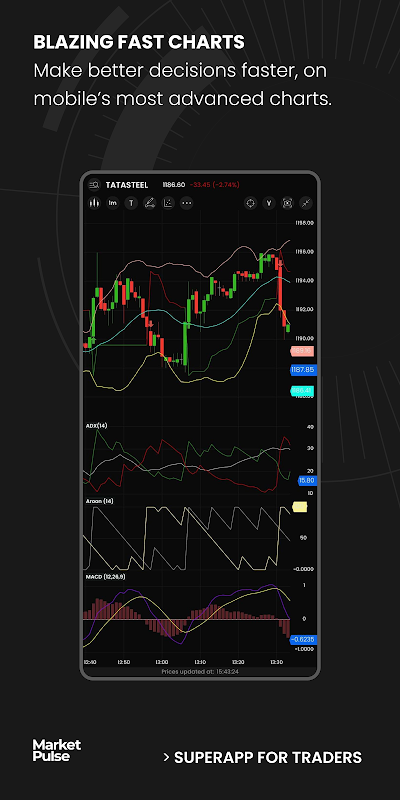The image size is (400, 800).
Task: Tap the 1196.00 price axis label
Action: pyautogui.click(x=304, y=252)
